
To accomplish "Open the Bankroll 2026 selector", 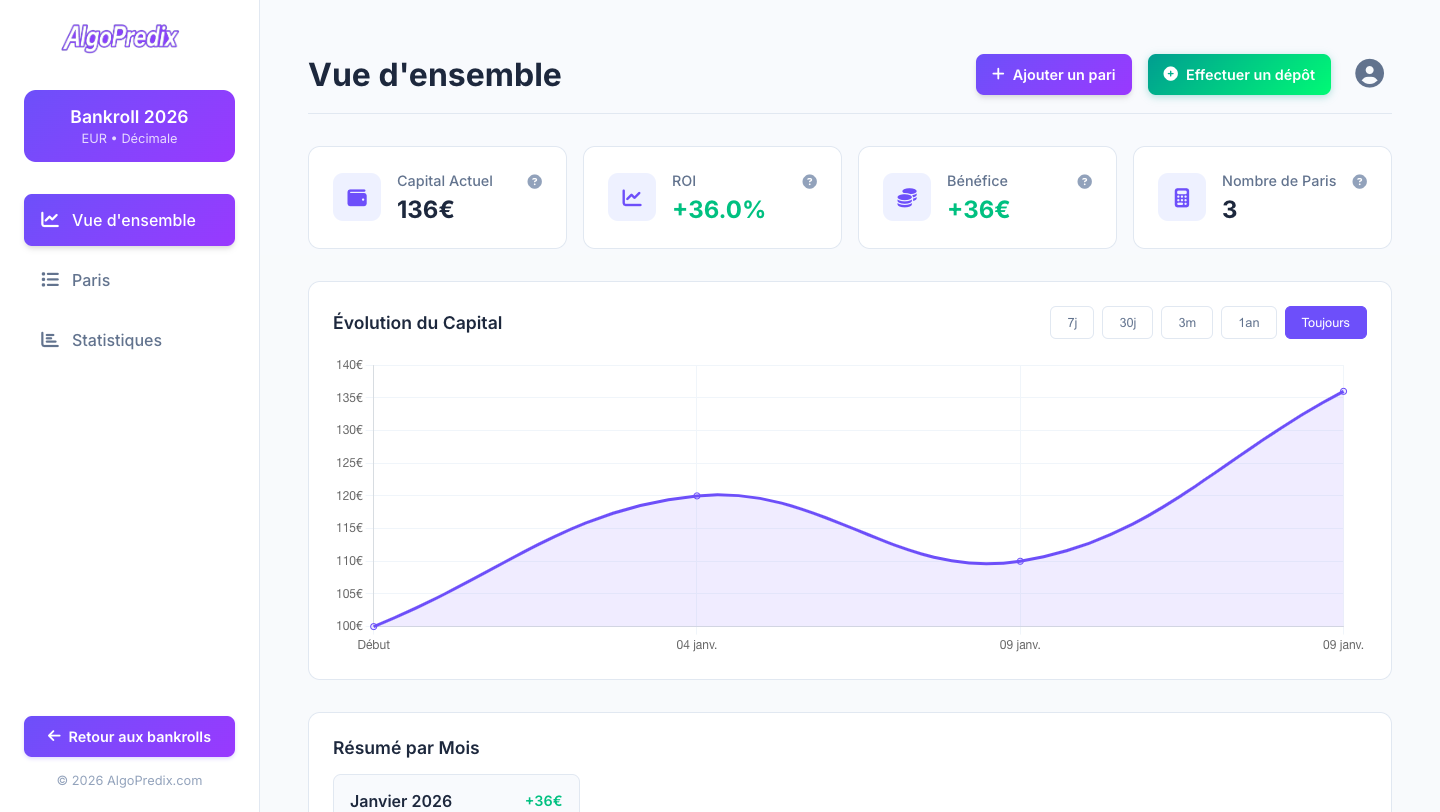I will pos(129,126).
